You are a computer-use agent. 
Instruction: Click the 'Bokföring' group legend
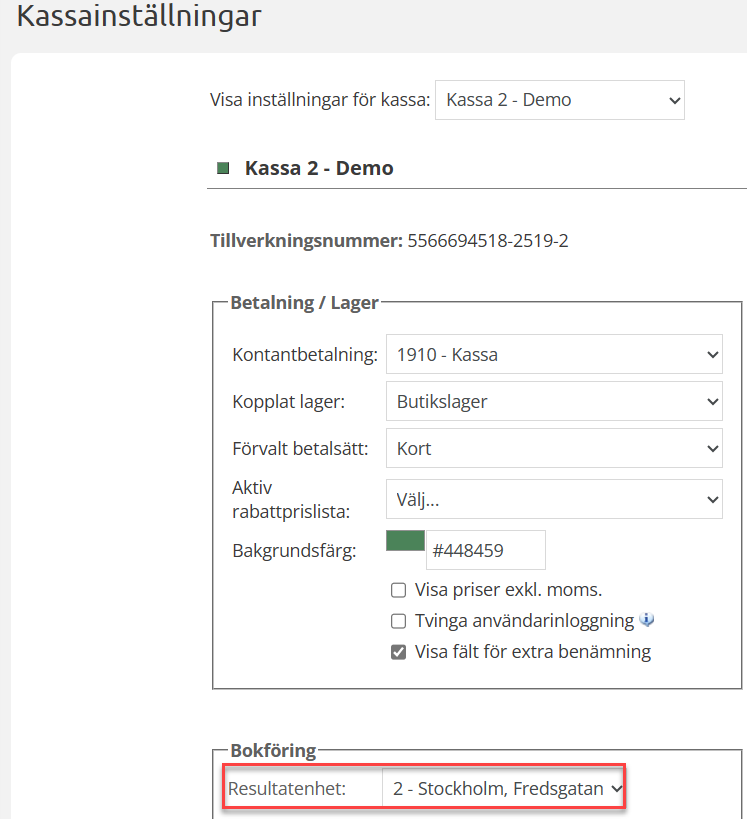(x=273, y=750)
